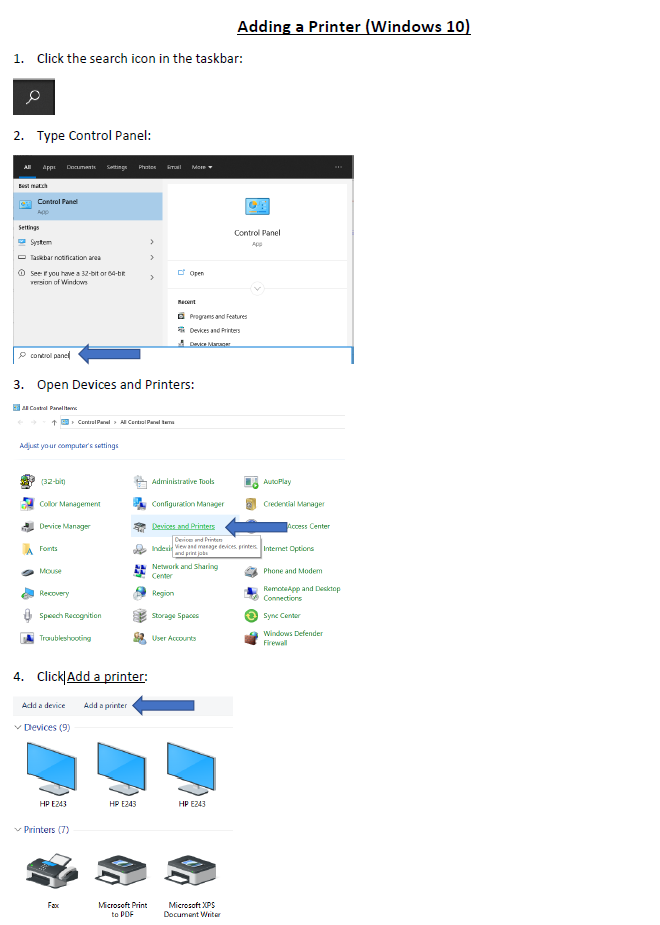Open User Accounts icon

140,638
